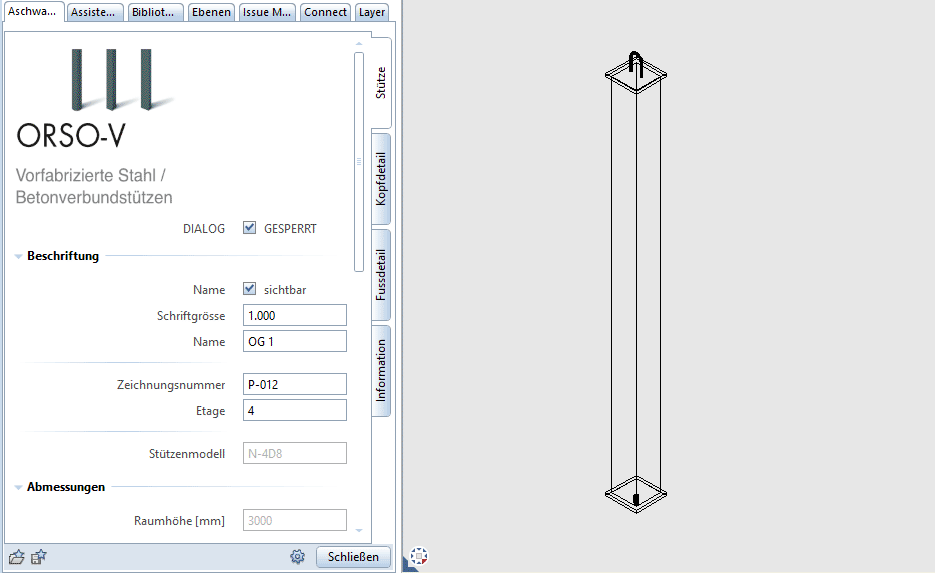The image size is (935, 573).
Task: Click the Schließen button
Action: click(353, 556)
